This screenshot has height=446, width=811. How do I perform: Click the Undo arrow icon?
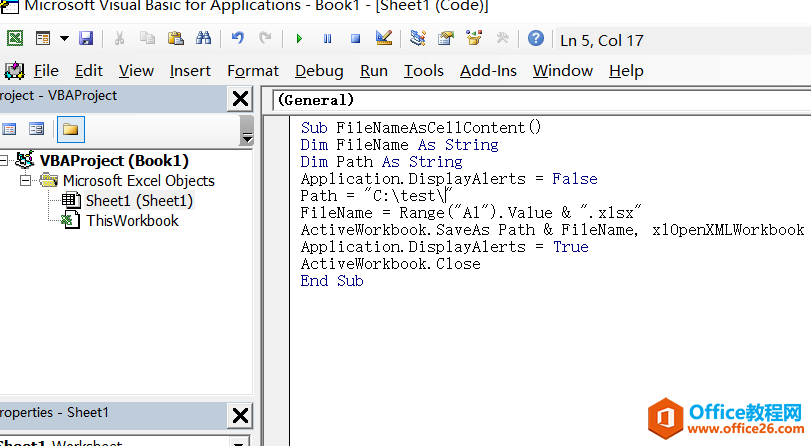click(238, 39)
